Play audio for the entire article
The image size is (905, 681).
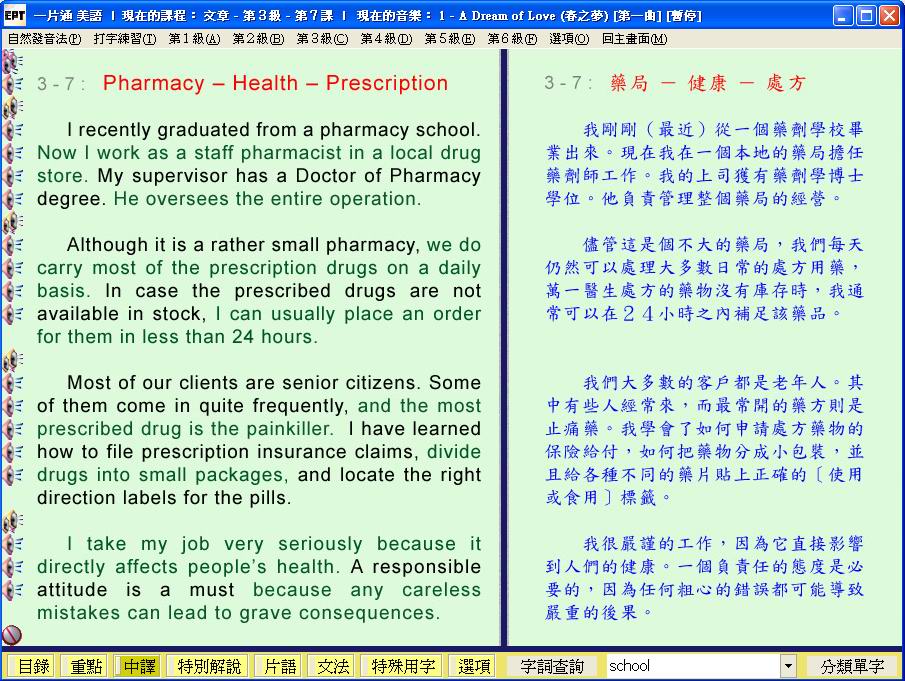12,61
